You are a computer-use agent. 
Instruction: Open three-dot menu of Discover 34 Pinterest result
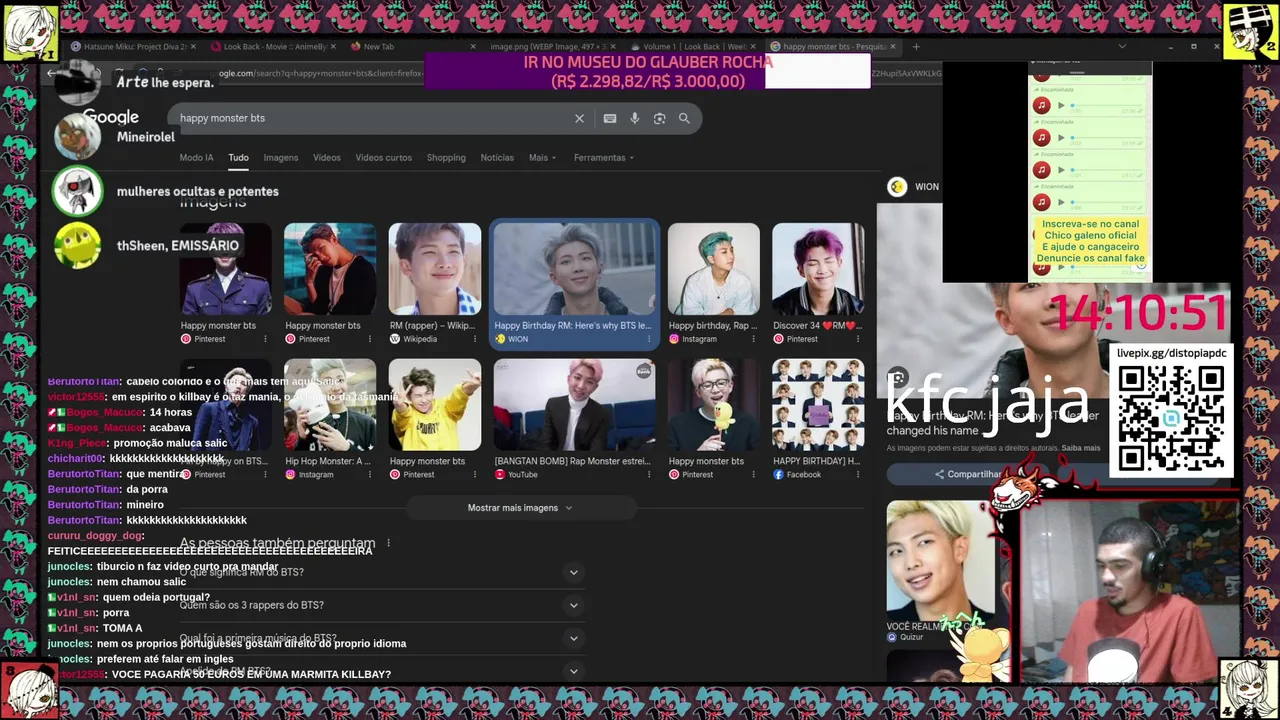[858, 339]
